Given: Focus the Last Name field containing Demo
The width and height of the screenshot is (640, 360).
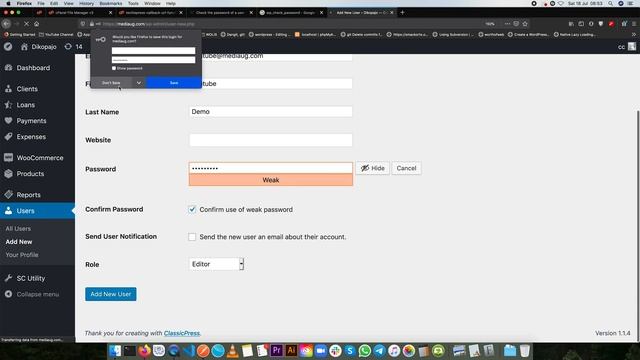Looking at the screenshot, I should 271,111.
